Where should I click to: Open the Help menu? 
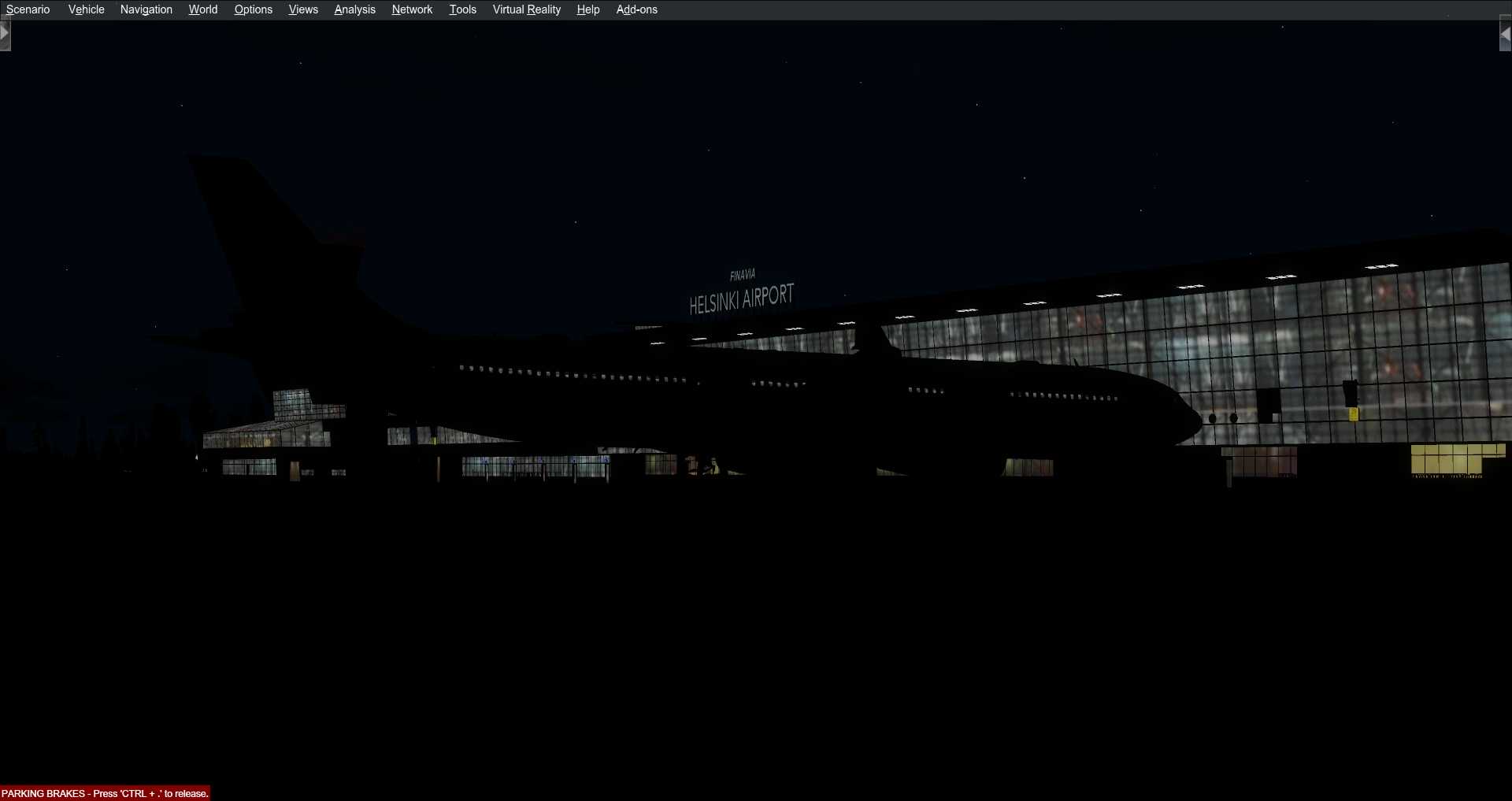click(x=587, y=9)
